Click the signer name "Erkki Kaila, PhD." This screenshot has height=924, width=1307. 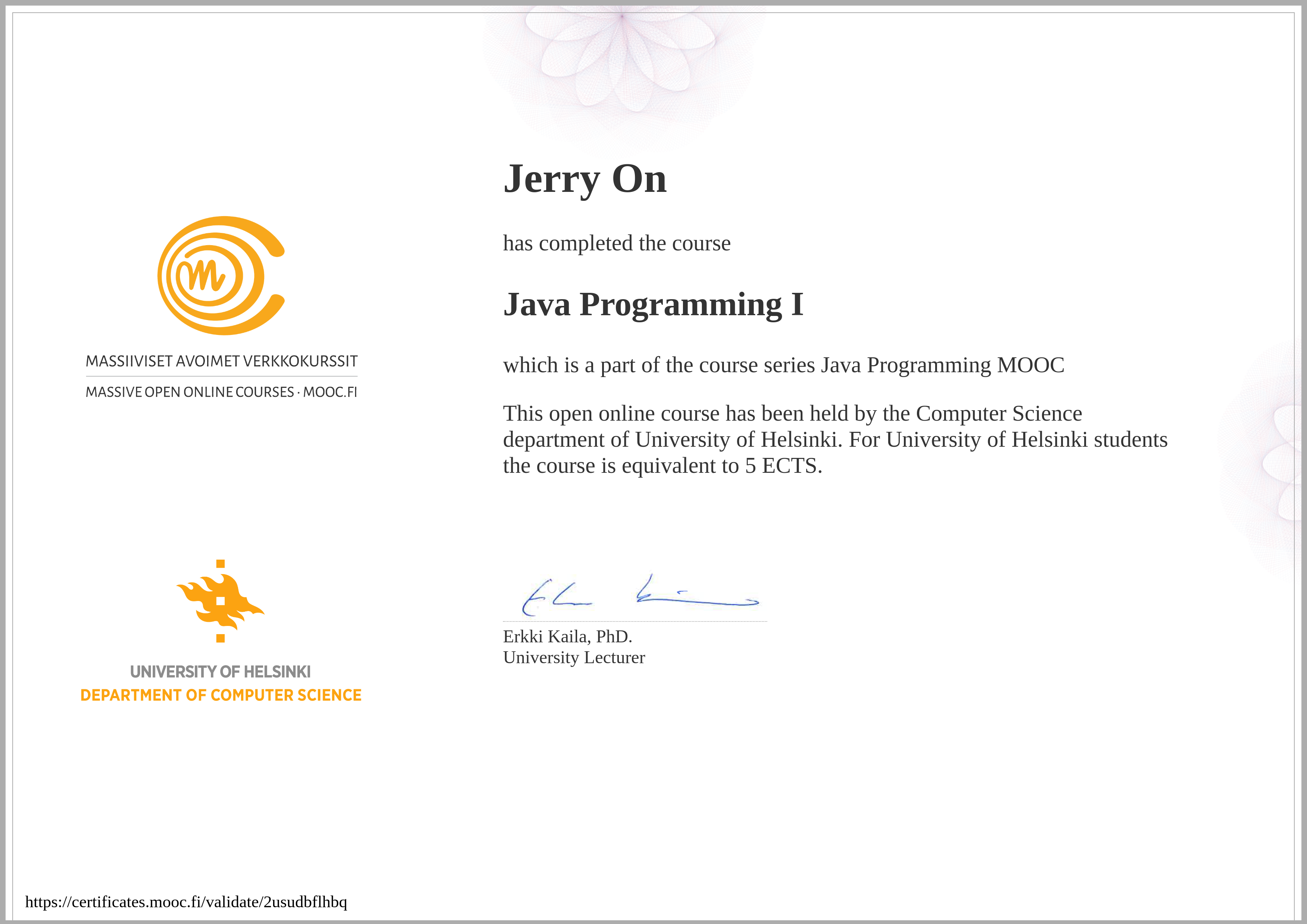pos(567,636)
